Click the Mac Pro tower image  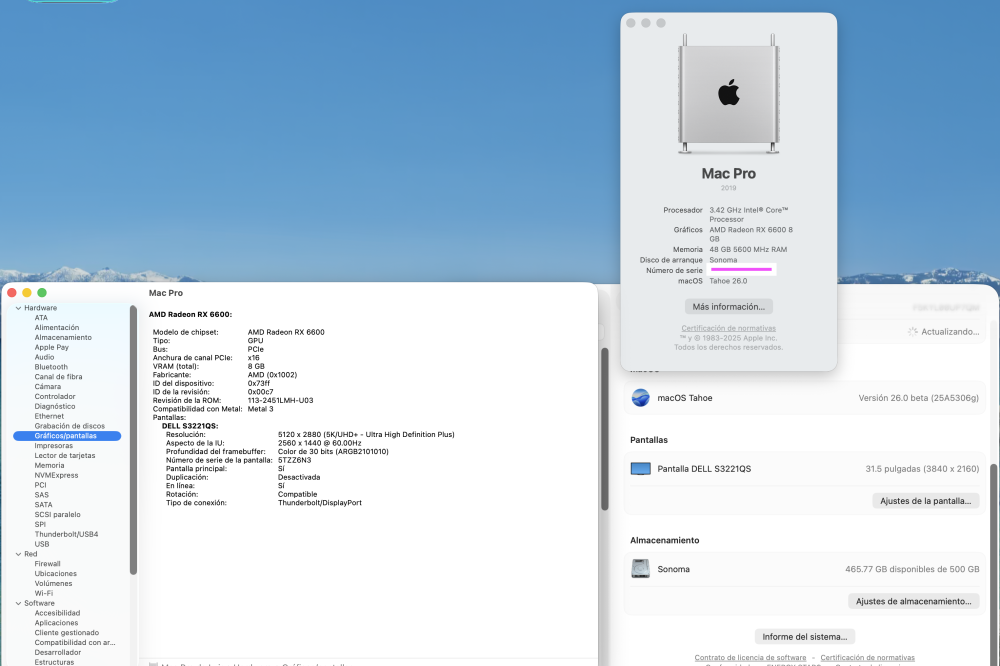coord(728,94)
